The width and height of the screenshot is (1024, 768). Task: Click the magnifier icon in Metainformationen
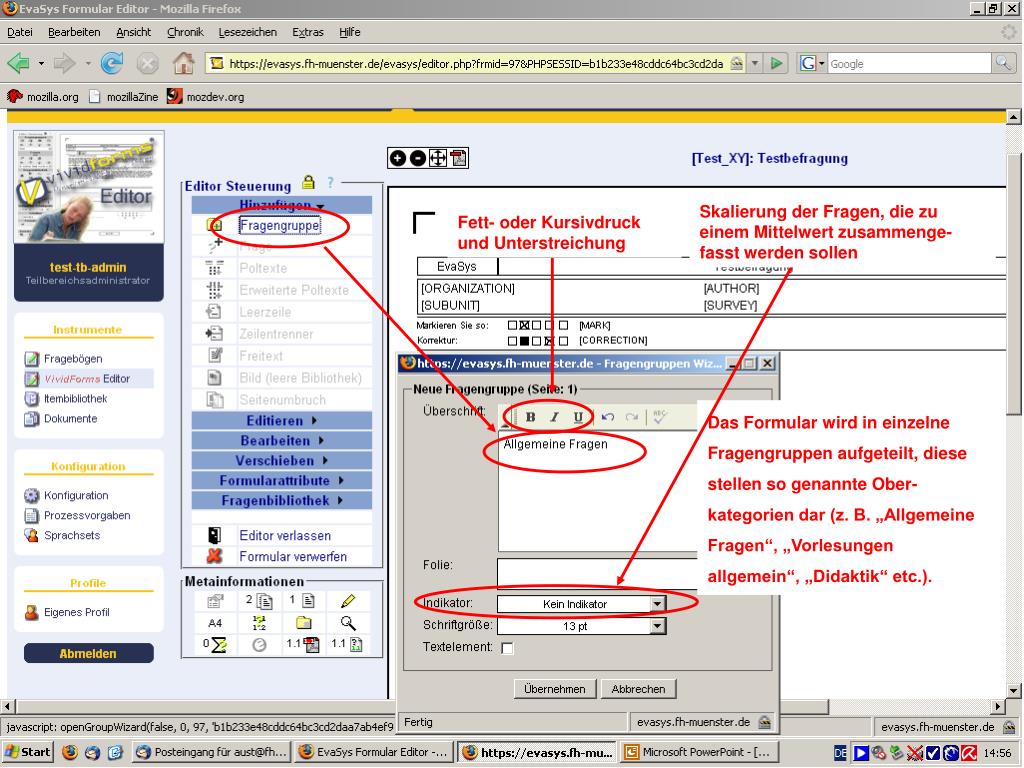click(348, 623)
